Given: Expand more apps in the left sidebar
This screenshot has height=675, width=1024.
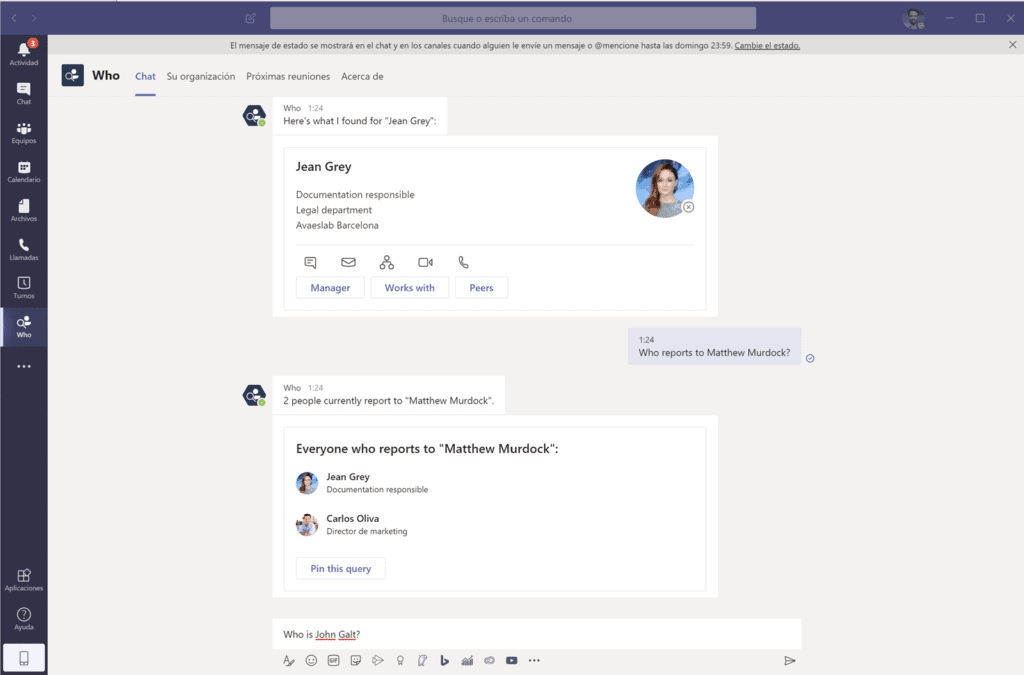Looking at the screenshot, I should pyautogui.click(x=23, y=367).
